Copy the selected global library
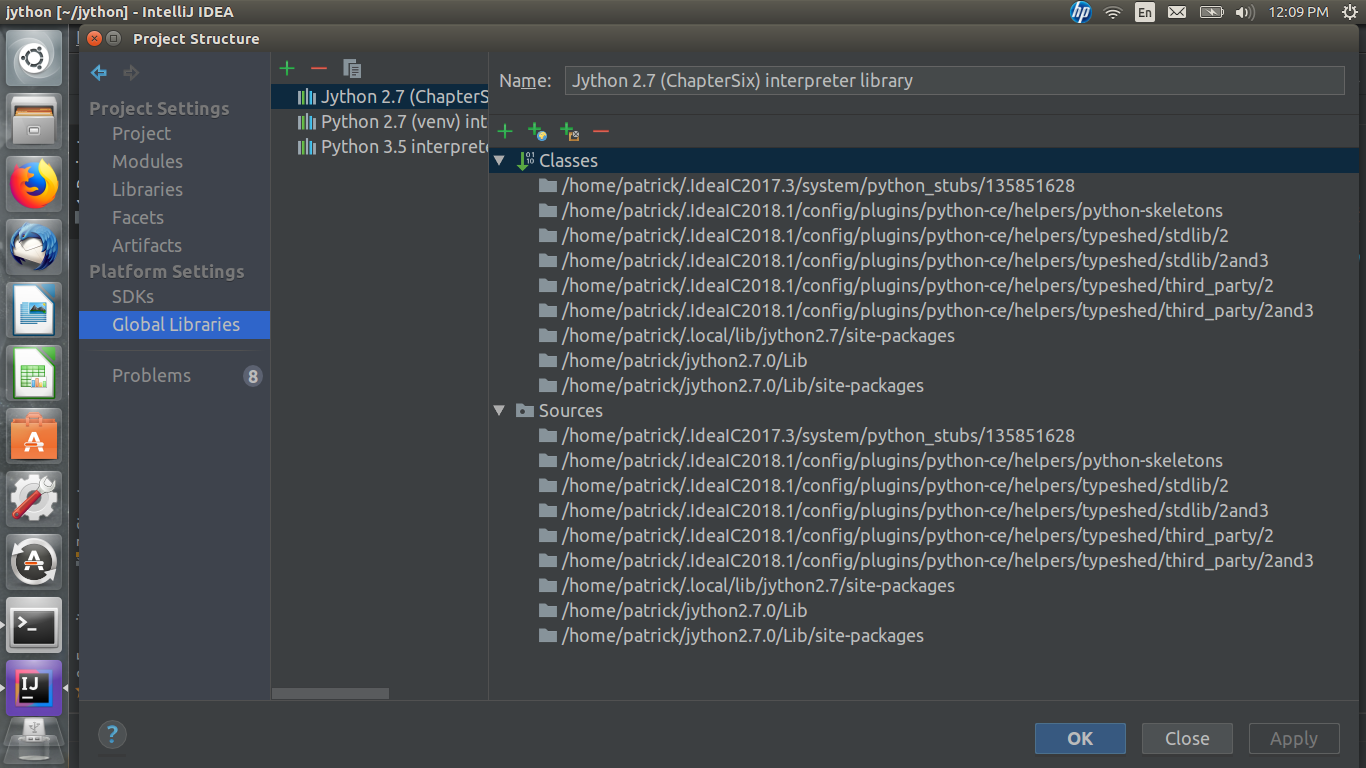Image resolution: width=1366 pixels, height=768 pixels. click(350, 68)
